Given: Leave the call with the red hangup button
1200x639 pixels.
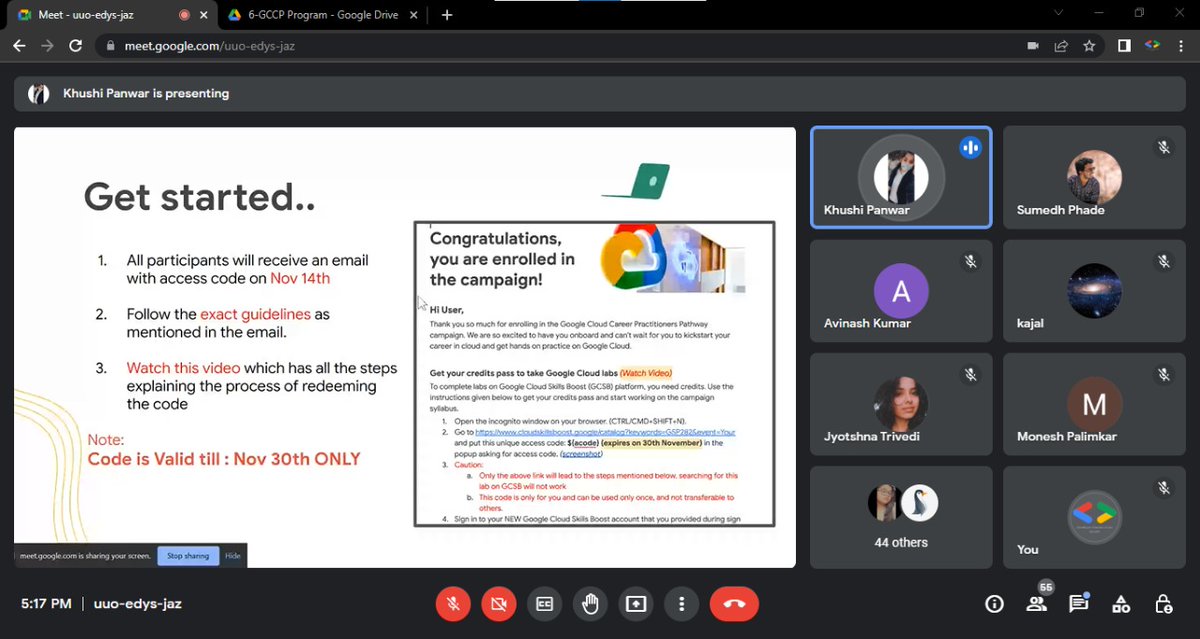Looking at the screenshot, I should pos(734,604).
